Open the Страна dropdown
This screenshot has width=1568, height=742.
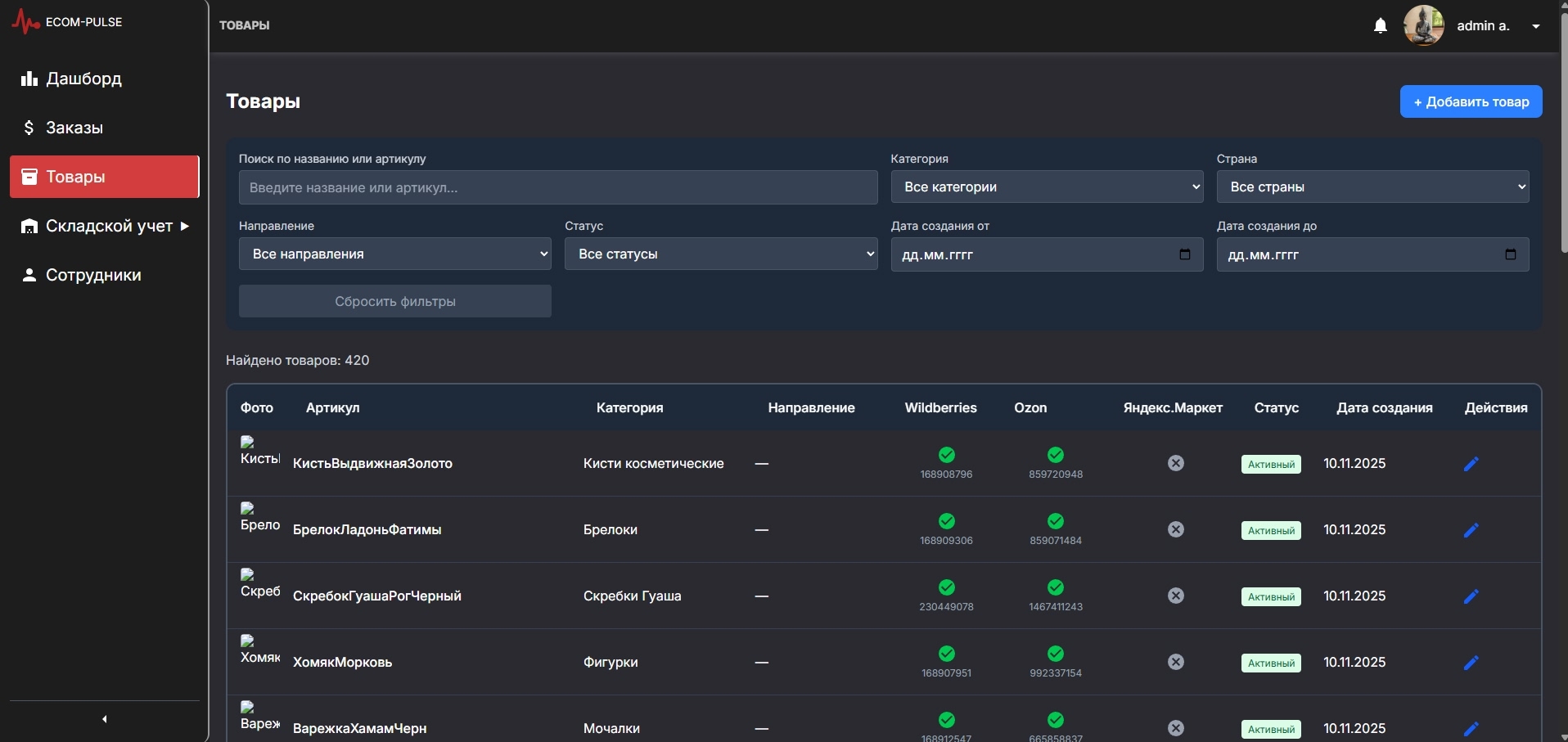pos(1372,187)
